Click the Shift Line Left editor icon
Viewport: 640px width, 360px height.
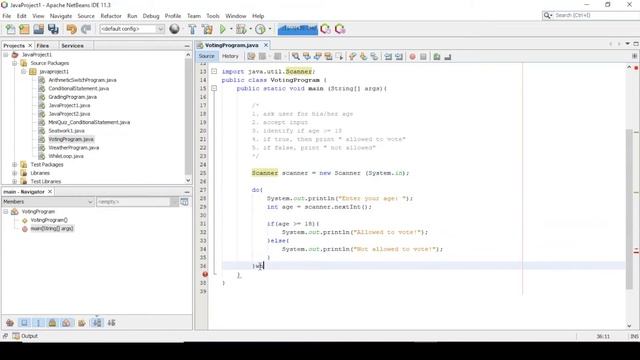tap(388, 57)
